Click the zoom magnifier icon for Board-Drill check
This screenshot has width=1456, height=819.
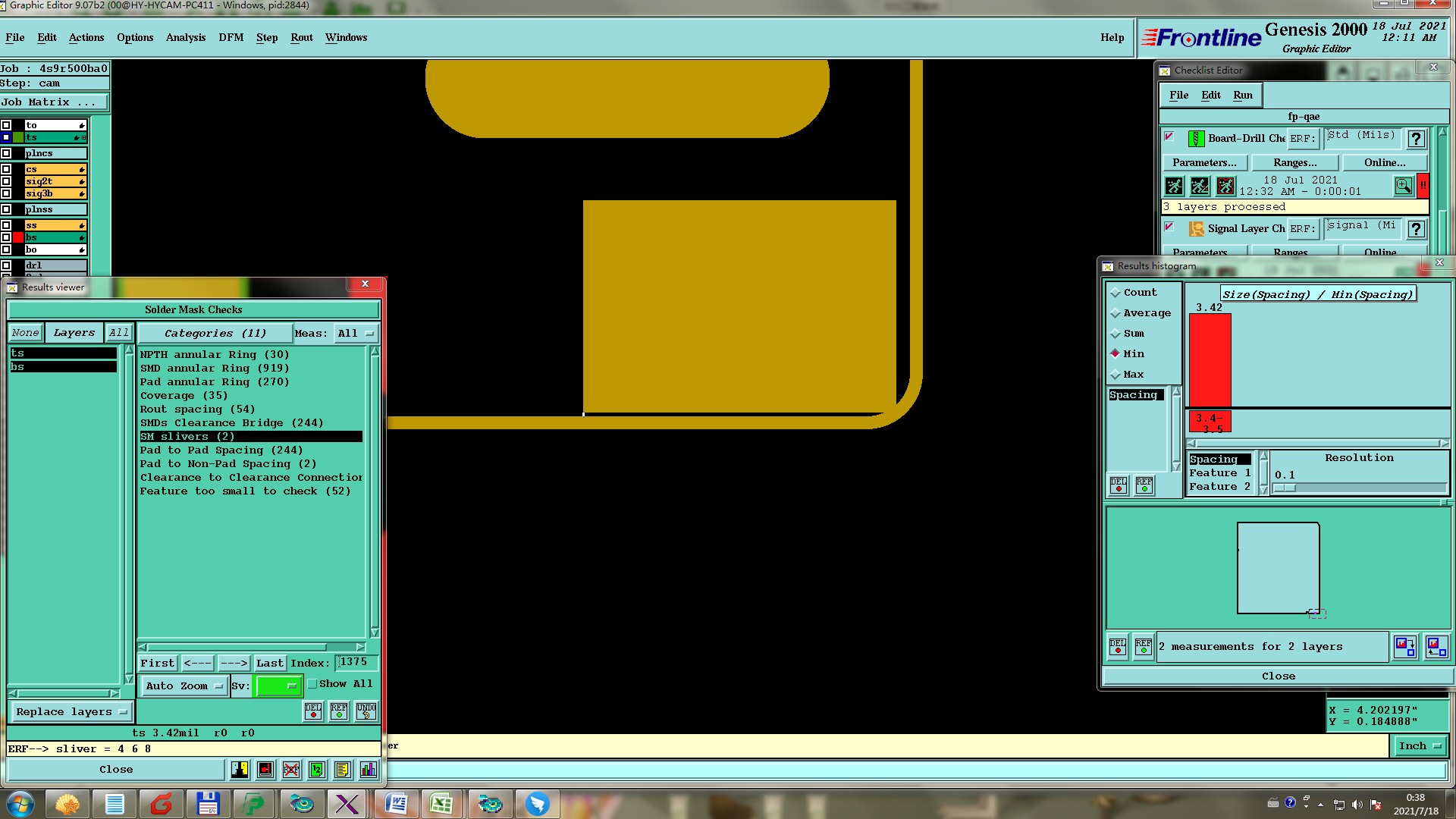[x=1403, y=186]
